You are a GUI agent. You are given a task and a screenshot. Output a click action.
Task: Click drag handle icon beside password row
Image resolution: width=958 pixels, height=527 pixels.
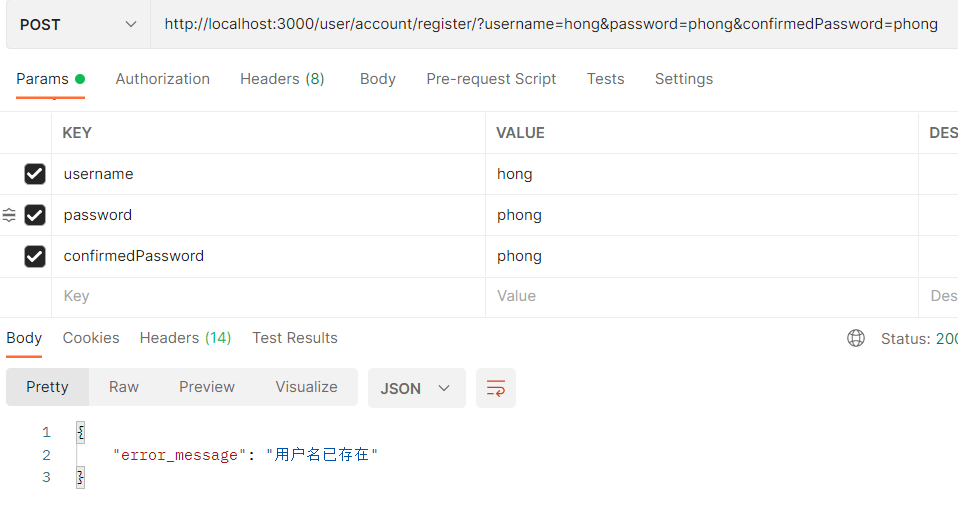point(9,215)
